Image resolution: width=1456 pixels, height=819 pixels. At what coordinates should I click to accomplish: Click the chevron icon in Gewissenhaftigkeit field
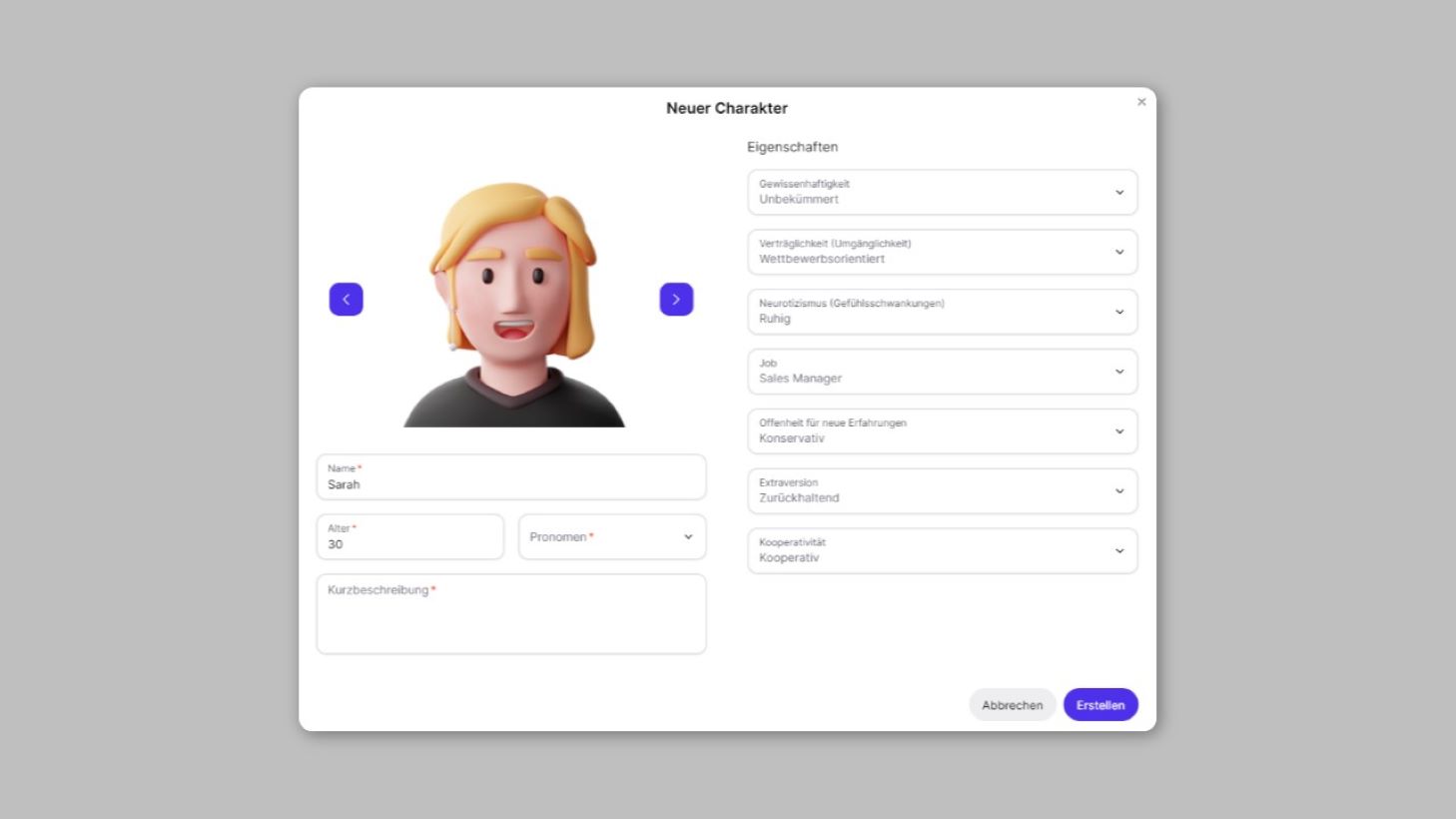pos(1119,193)
